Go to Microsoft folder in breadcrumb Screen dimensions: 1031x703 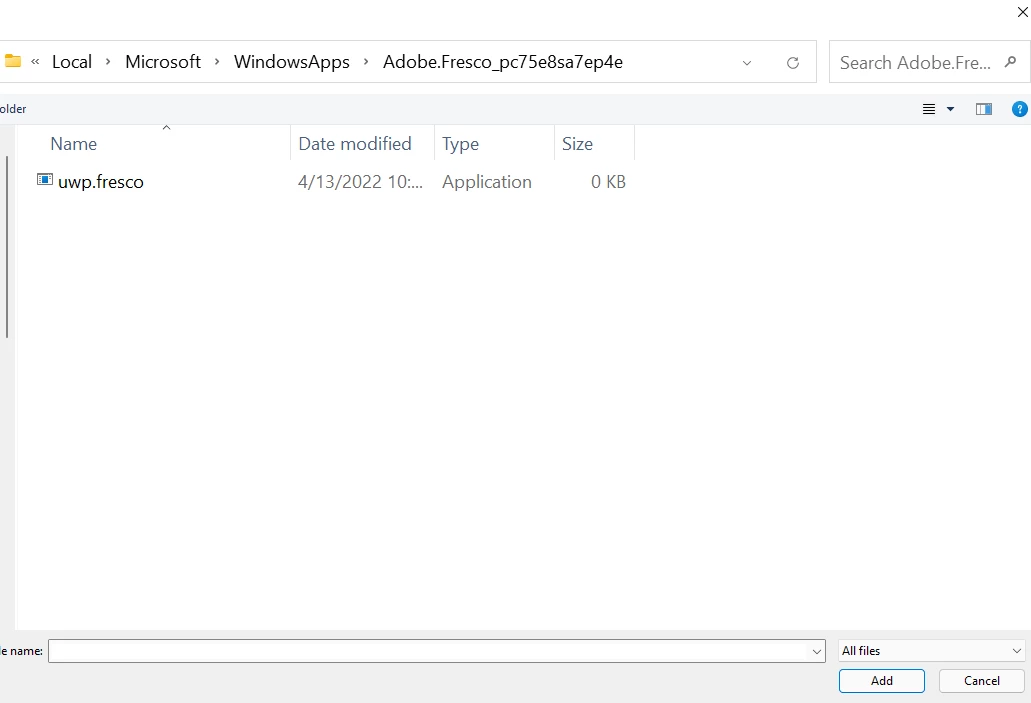tap(162, 62)
